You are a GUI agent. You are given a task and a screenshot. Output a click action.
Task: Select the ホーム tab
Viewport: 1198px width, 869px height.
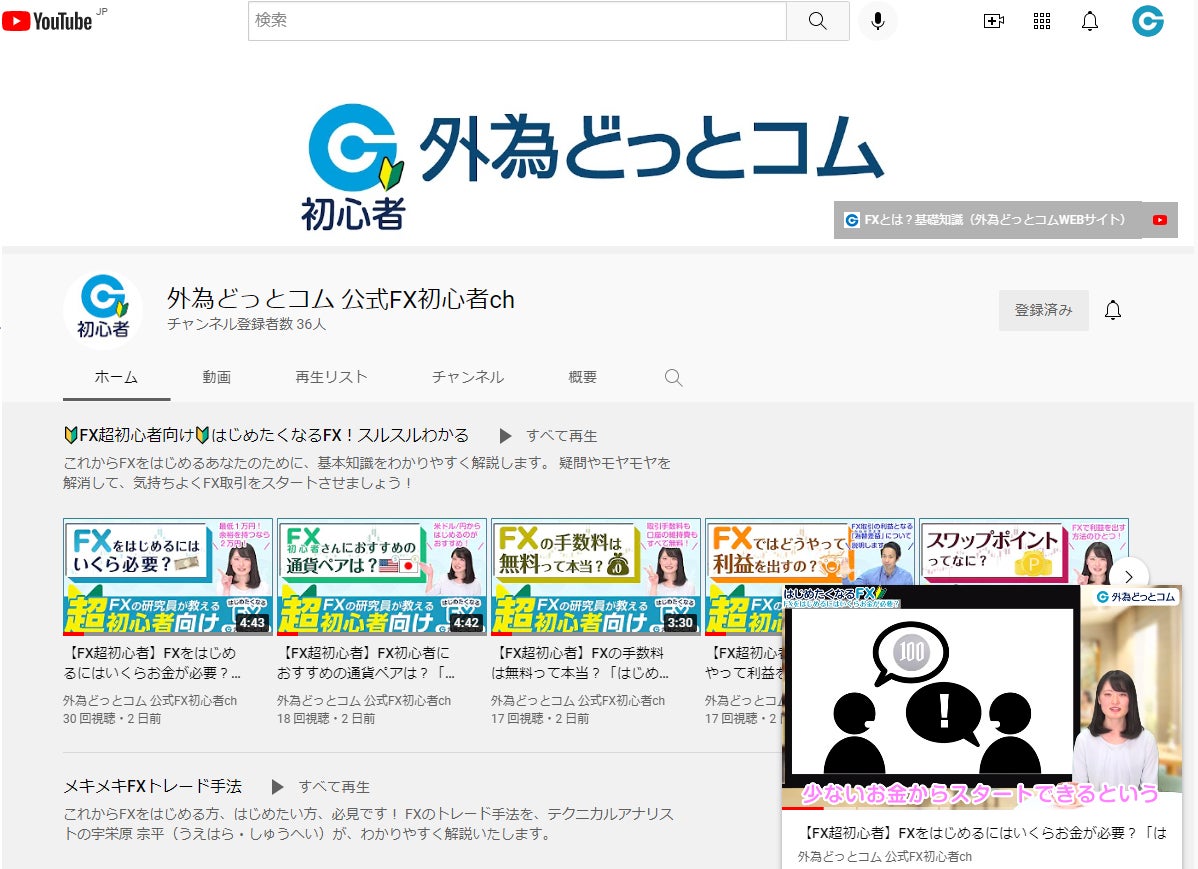(x=116, y=377)
